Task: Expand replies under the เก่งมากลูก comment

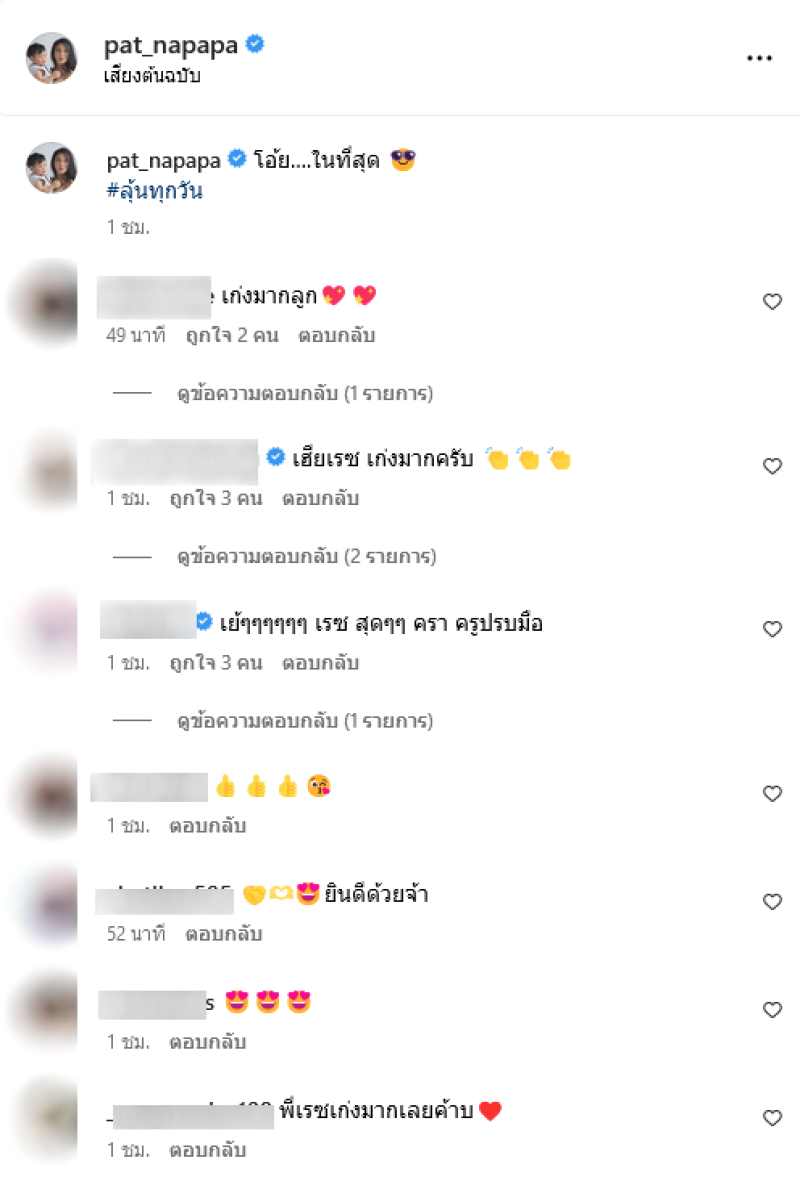Action: pyautogui.click(x=305, y=394)
